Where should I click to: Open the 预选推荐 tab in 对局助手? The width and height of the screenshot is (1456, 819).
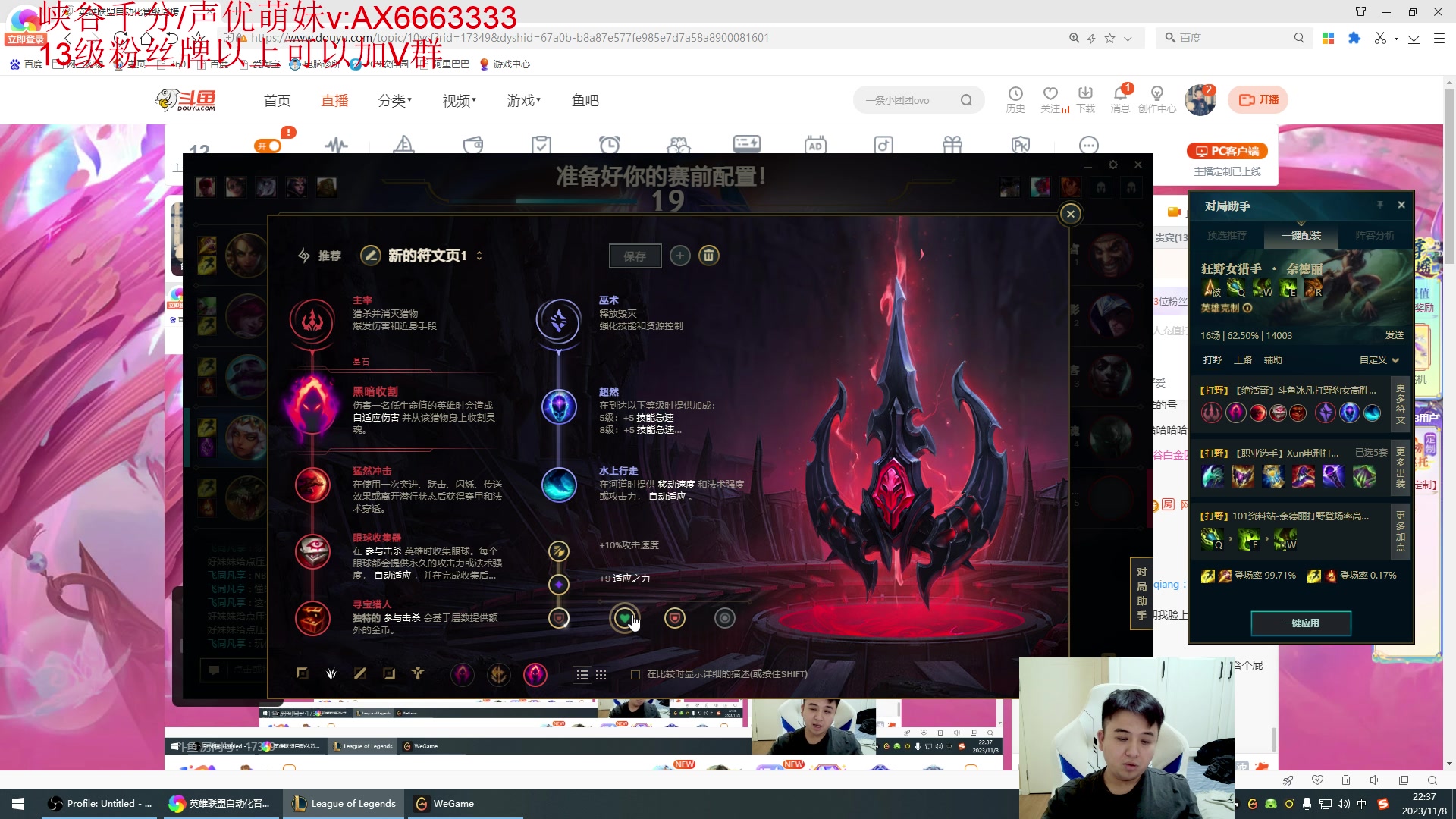point(1226,236)
